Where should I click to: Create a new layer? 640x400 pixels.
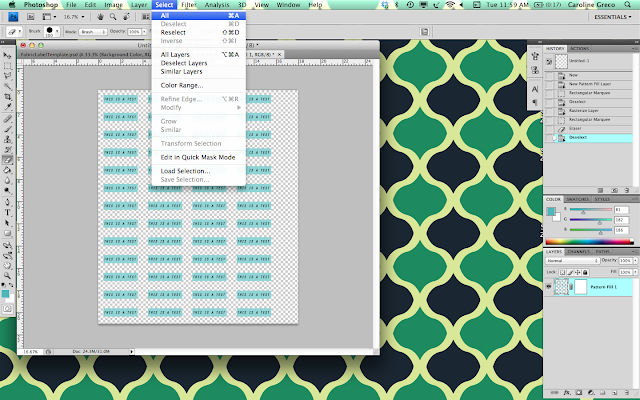[x=614, y=393]
